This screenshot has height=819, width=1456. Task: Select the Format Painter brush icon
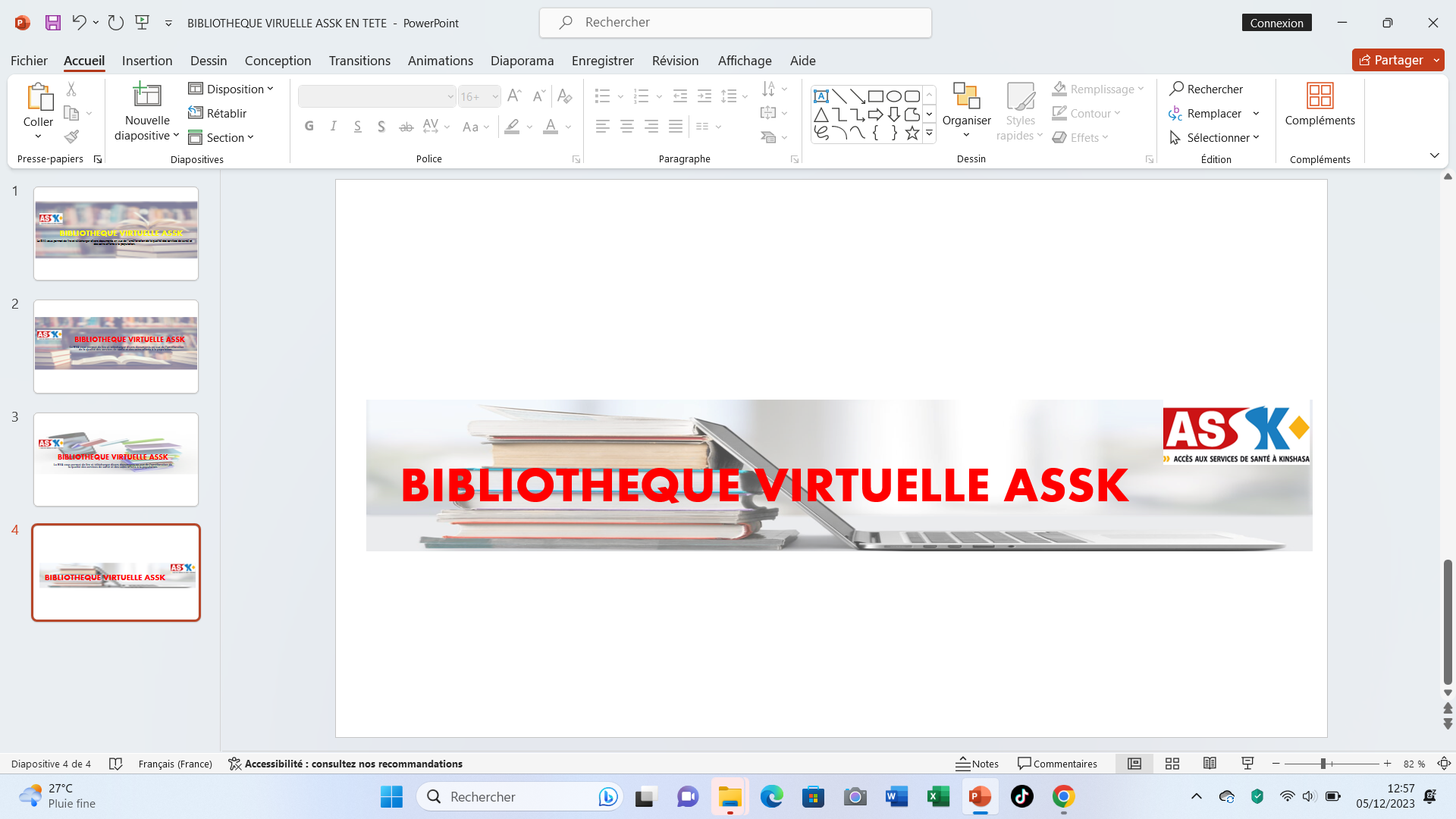71,137
